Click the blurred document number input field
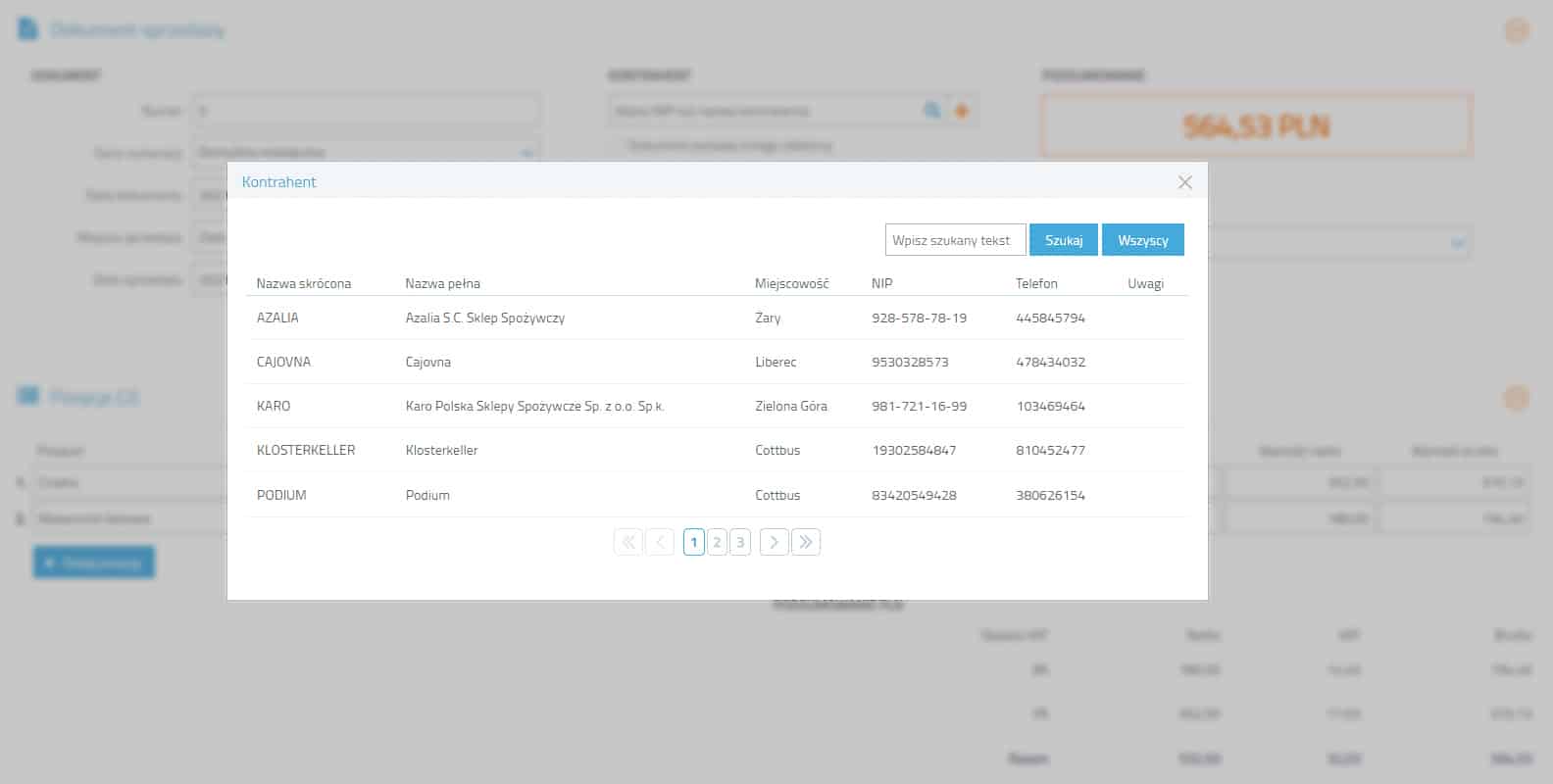This screenshot has width=1553, height=784. (x=367, y=111)
